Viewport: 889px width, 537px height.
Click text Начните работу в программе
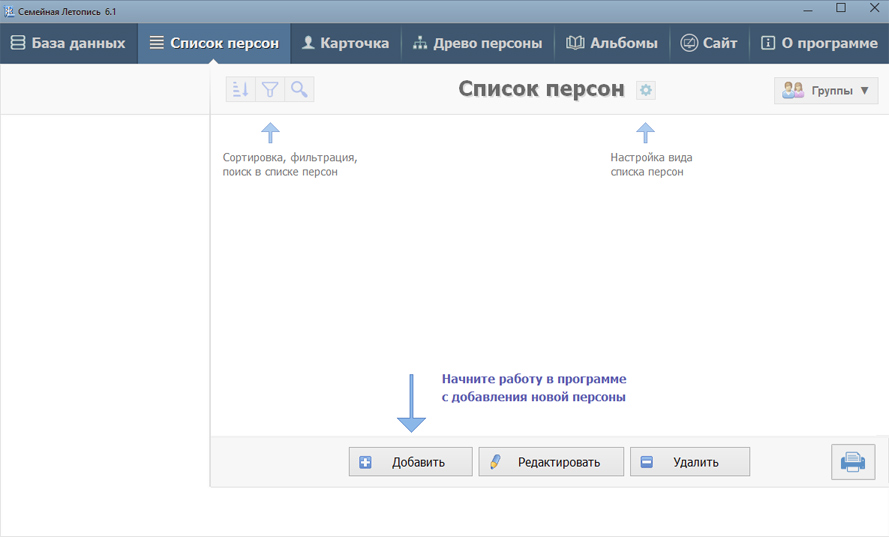click(534, 379)
